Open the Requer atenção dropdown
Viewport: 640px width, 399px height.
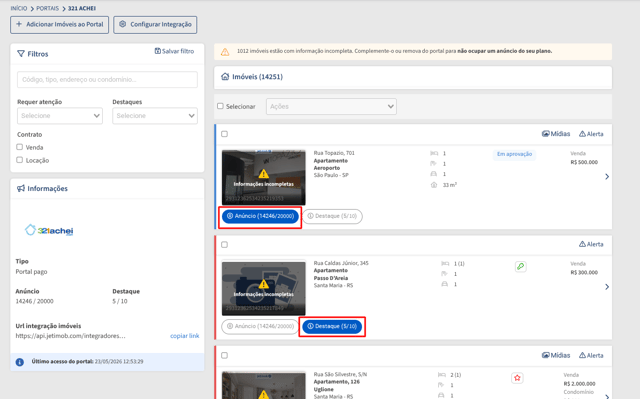pyautogui.click(x=60, y=116)
